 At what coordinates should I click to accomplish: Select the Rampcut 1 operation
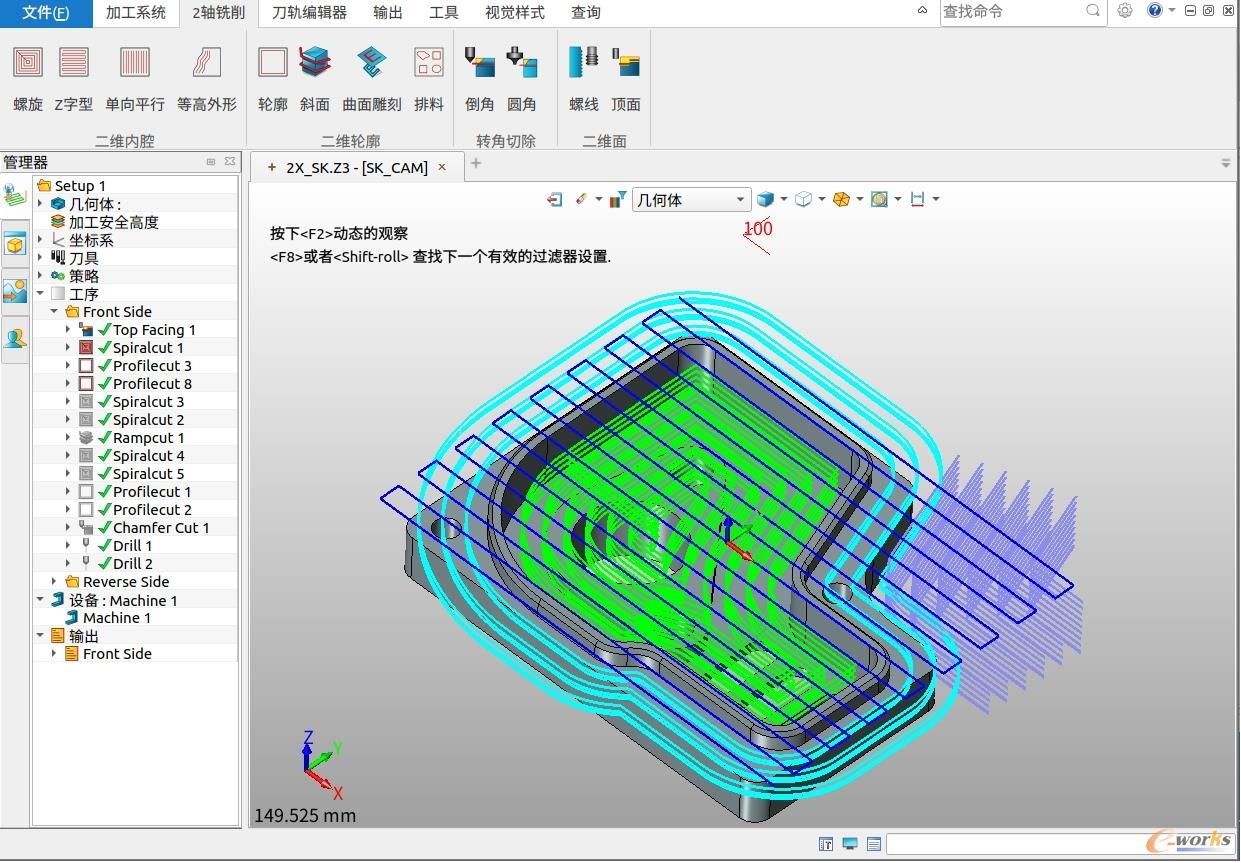point(148,438)
